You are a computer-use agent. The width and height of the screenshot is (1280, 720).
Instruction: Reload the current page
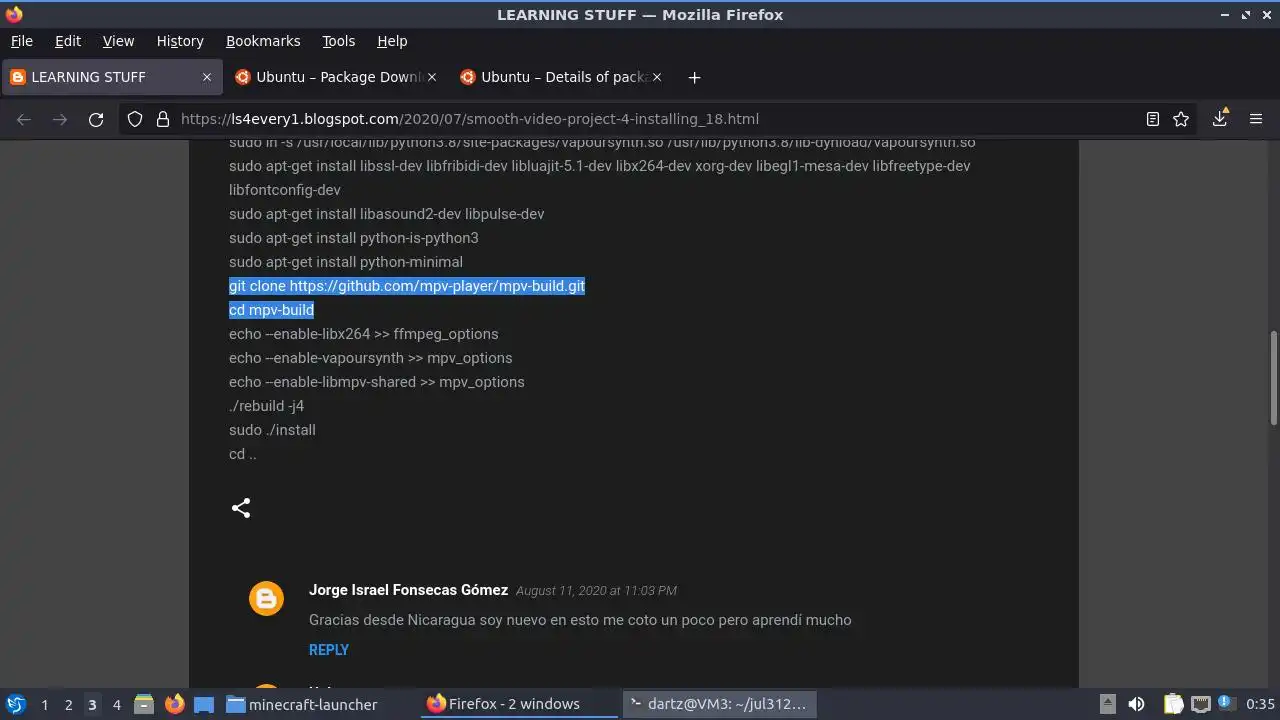click(x=96, y=119)
